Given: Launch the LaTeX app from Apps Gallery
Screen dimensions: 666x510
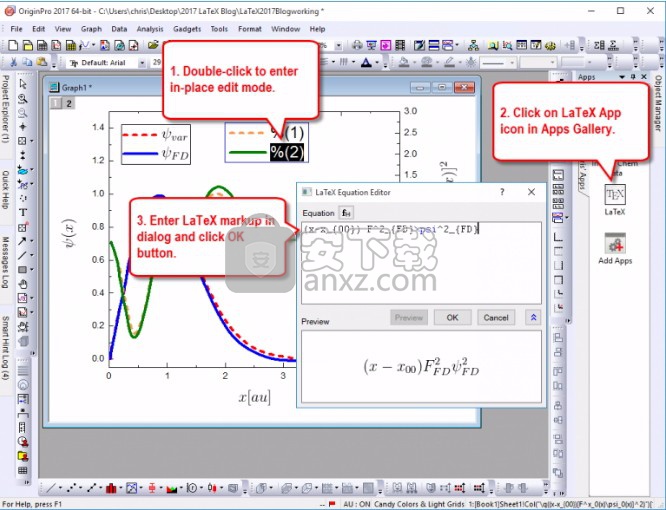Looking at the screenshot, I should (x=615, y=200).
